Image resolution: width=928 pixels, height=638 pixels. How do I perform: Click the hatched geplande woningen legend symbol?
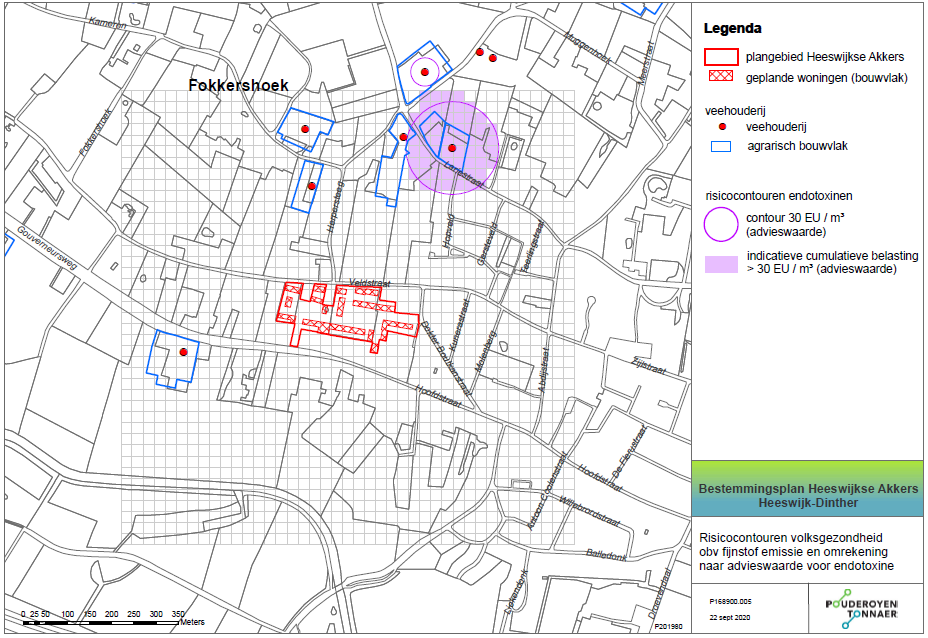point(720,76)
